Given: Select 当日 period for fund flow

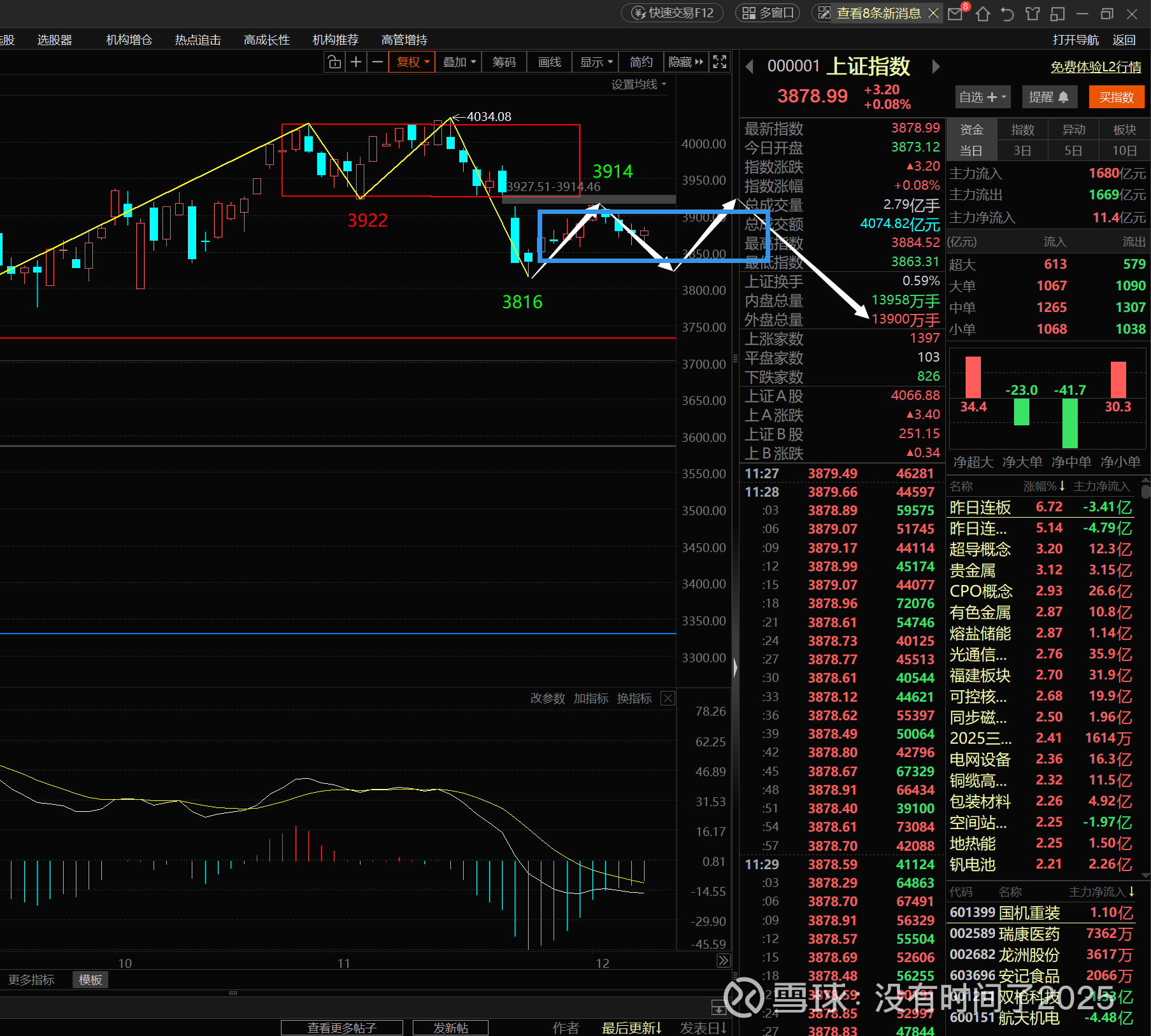Looking at the screenshot, I should click(x=972, y=151).
